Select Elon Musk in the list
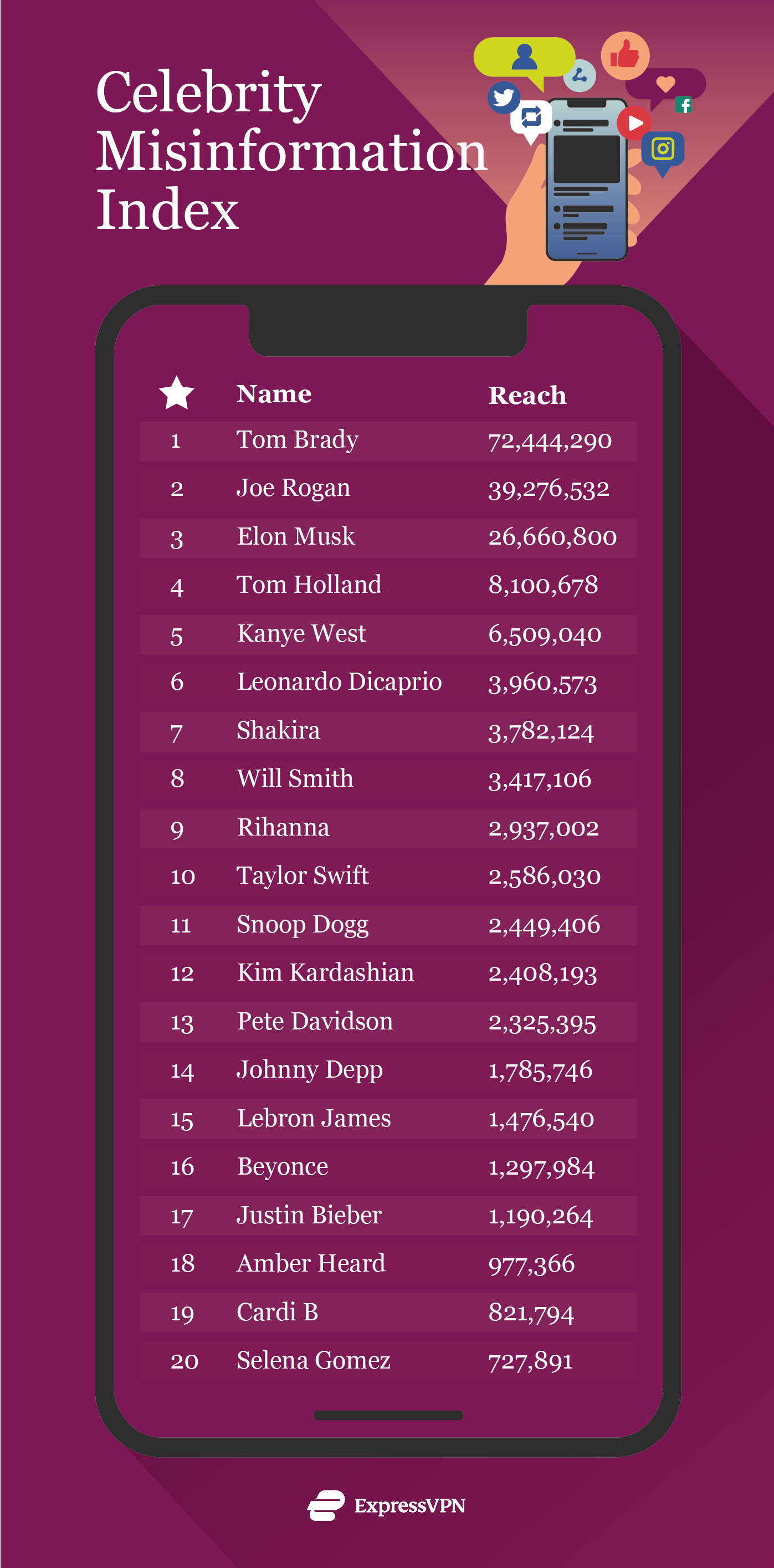 tap(296, 537)
